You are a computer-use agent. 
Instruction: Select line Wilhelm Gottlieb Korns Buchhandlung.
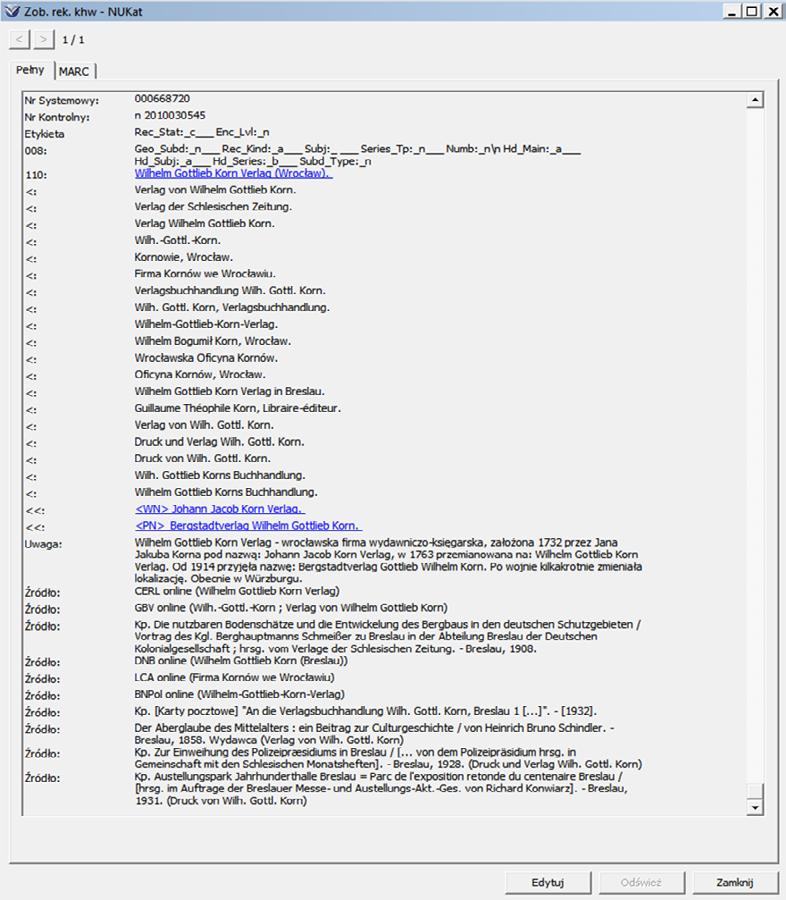click(226, 492)
